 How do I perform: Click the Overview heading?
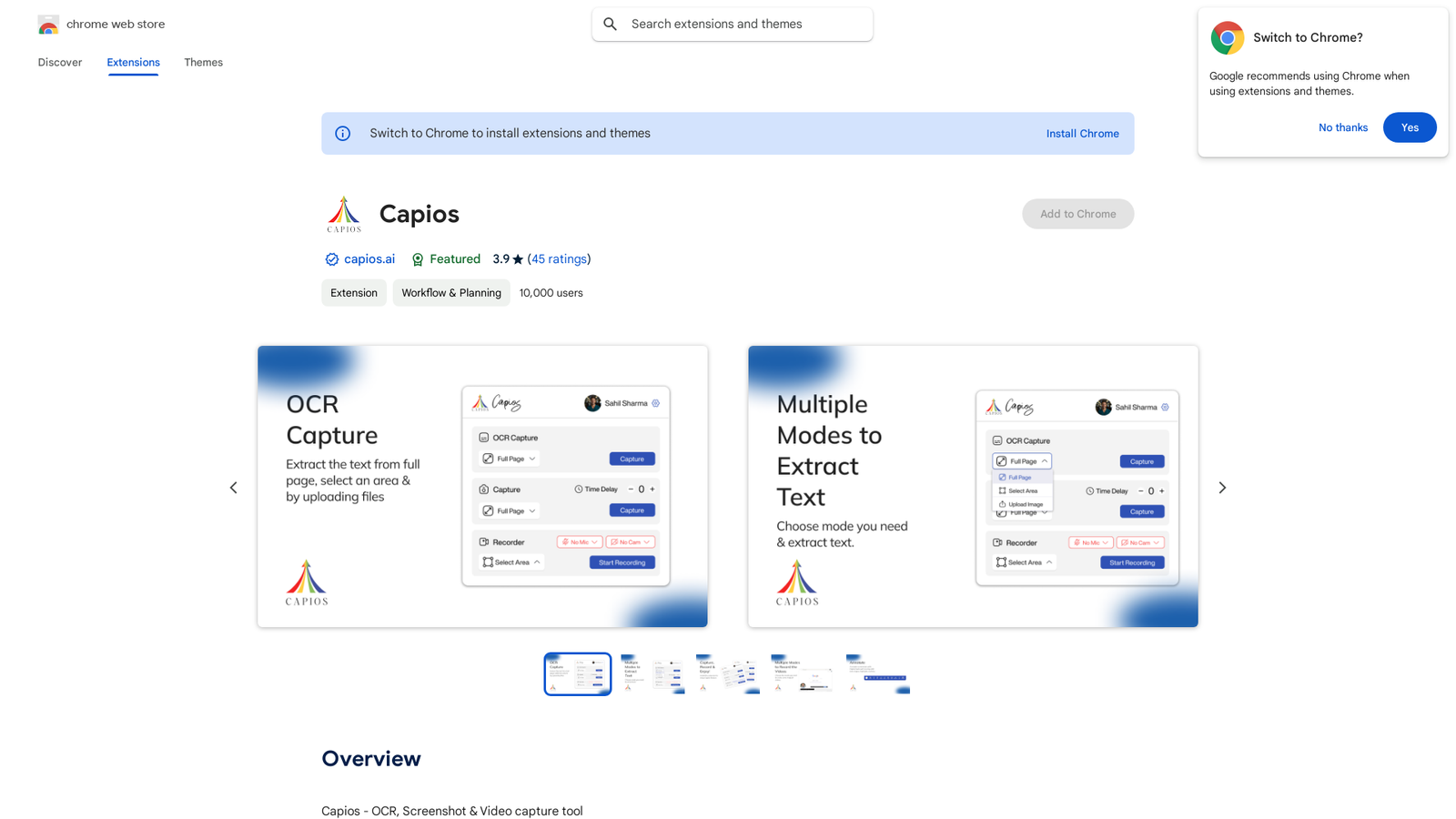point(371,759)
